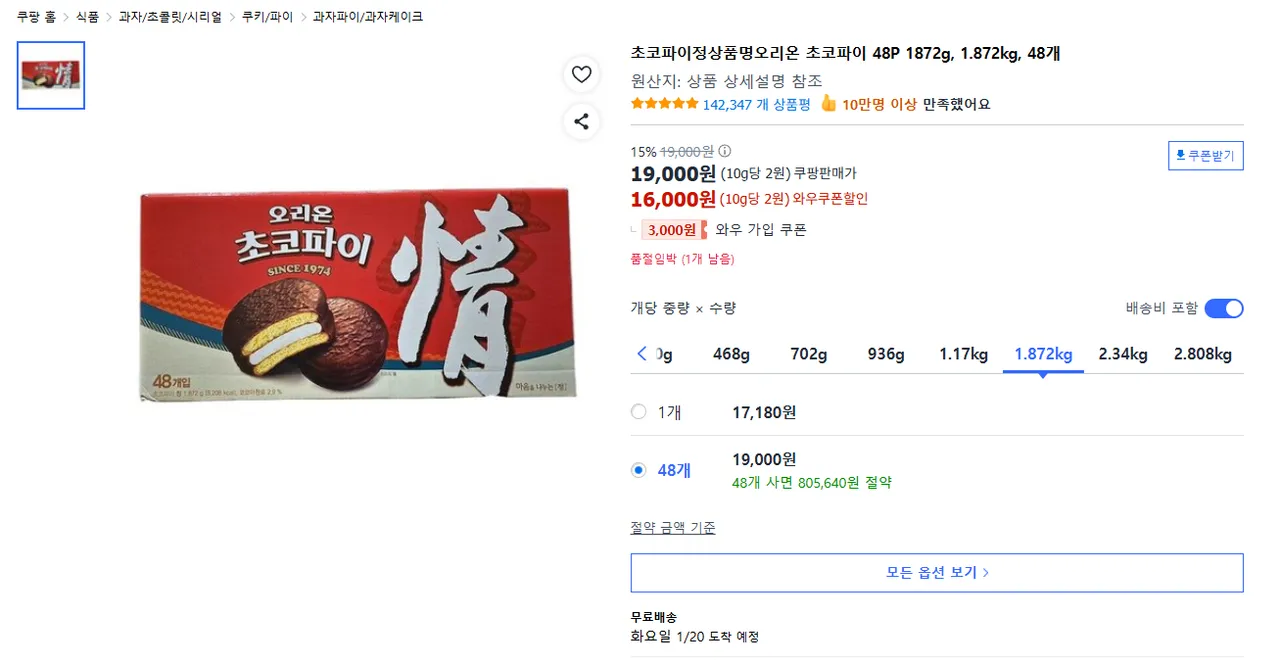Choose the 936g weight tab
This screenshot has width=1280, height=664.
coord(886,354)
